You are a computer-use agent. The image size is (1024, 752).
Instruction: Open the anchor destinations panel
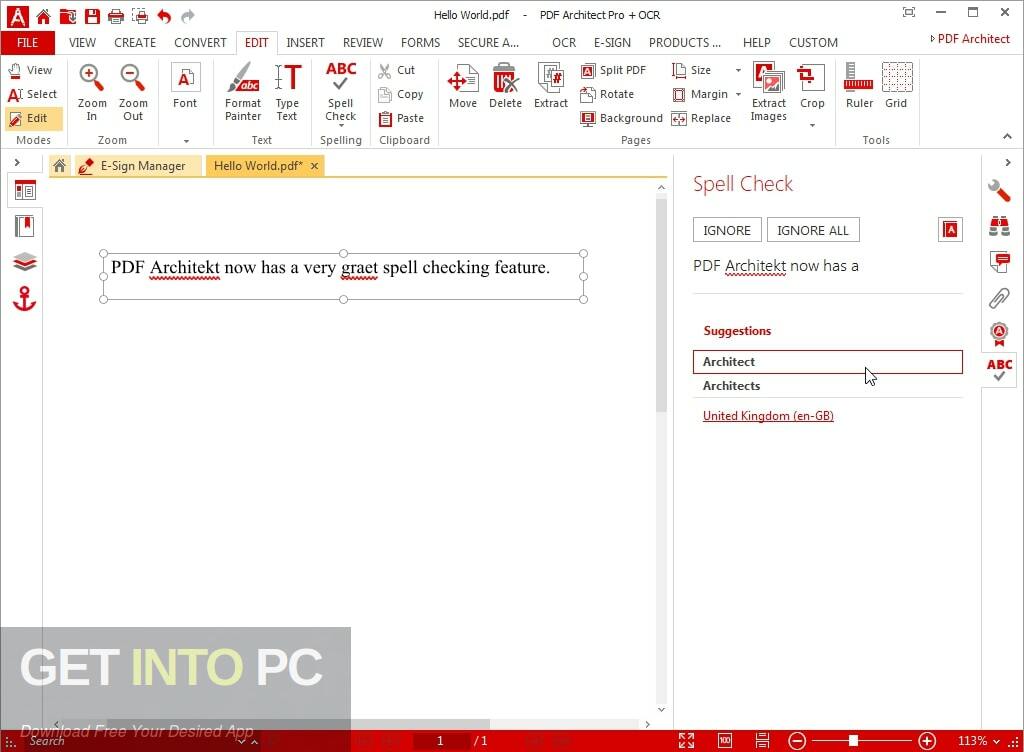[25, 299]
